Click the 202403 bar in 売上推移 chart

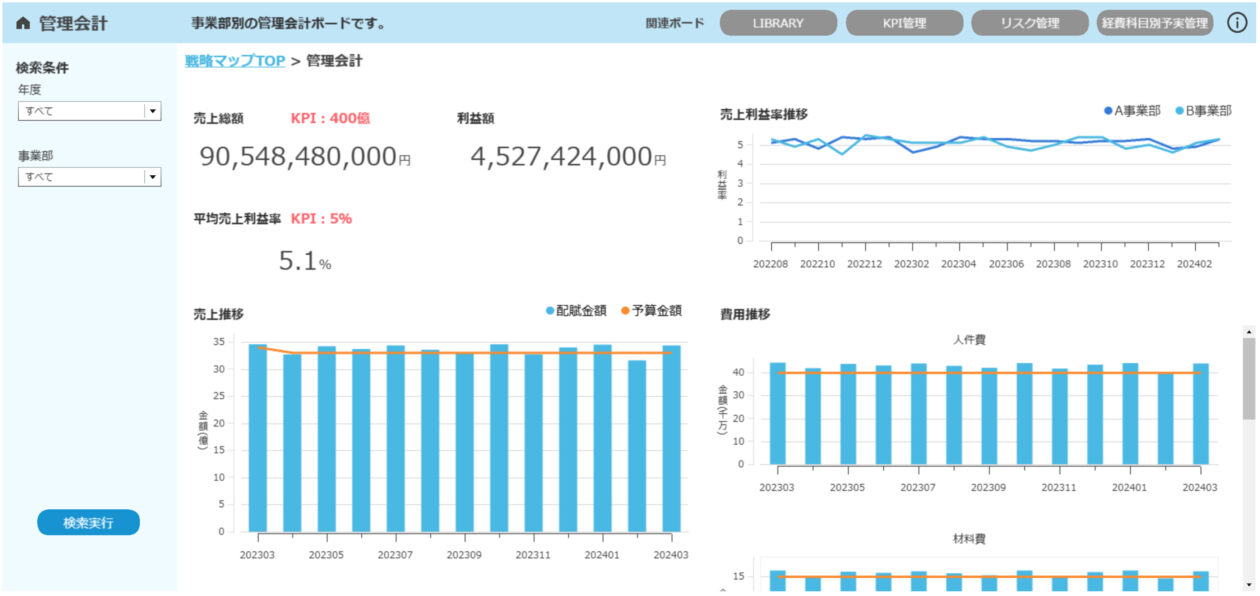pos(671,439)
